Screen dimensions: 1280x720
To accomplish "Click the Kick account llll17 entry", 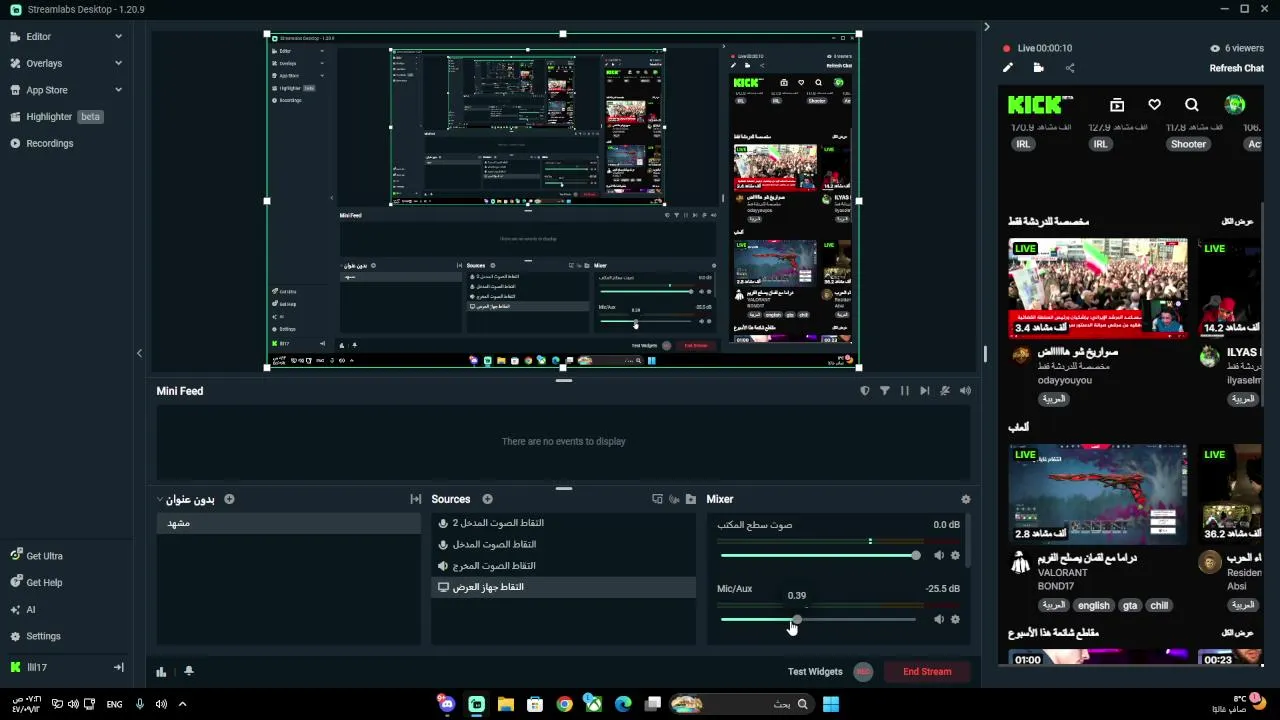I will coord(36,667).
